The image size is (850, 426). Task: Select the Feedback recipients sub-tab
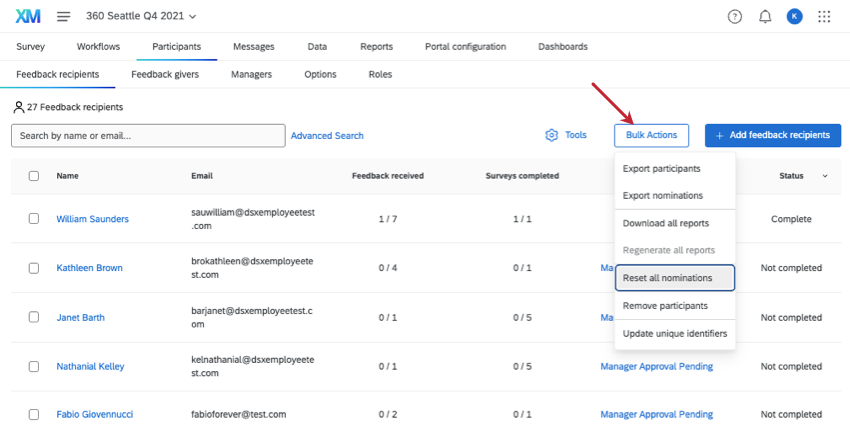point(57,74)
